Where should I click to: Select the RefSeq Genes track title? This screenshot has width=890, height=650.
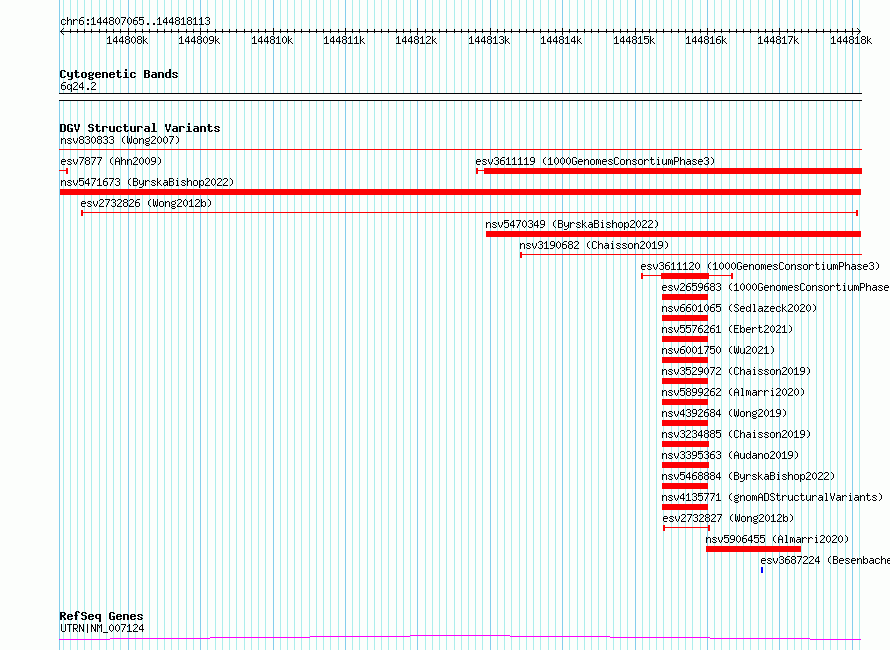tap(102, 616)
